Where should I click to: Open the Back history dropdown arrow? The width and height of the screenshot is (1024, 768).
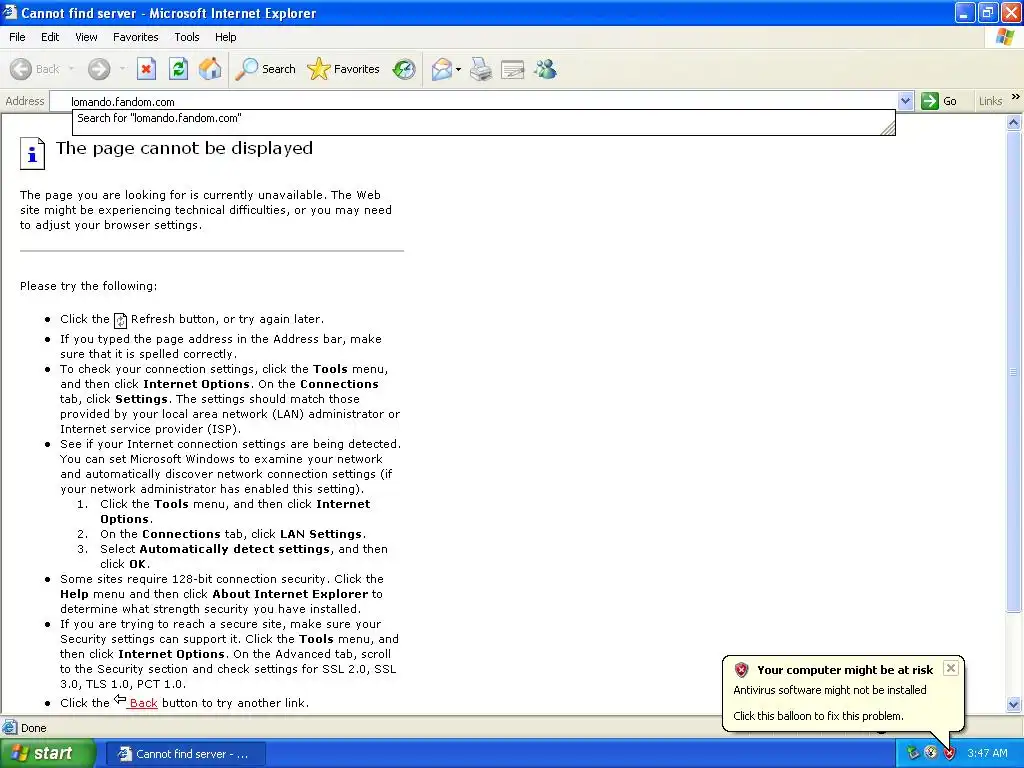(x=71, y=69)
